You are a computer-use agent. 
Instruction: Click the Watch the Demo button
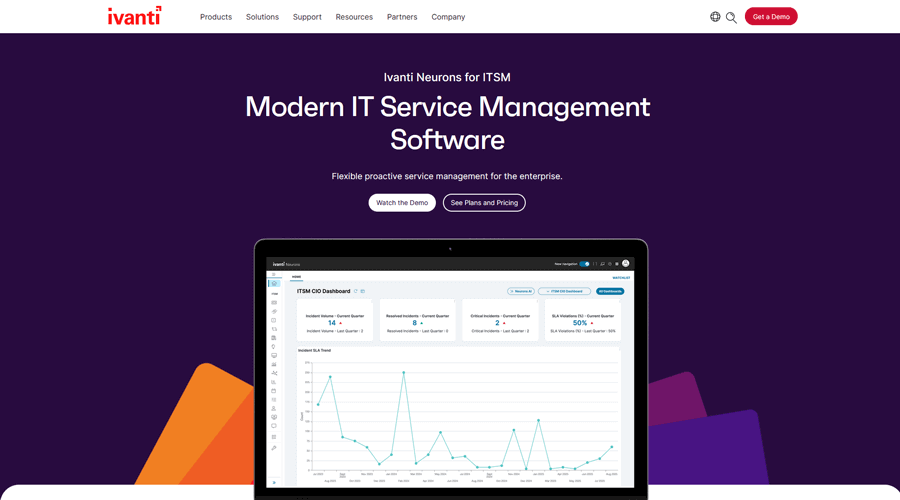402,203
